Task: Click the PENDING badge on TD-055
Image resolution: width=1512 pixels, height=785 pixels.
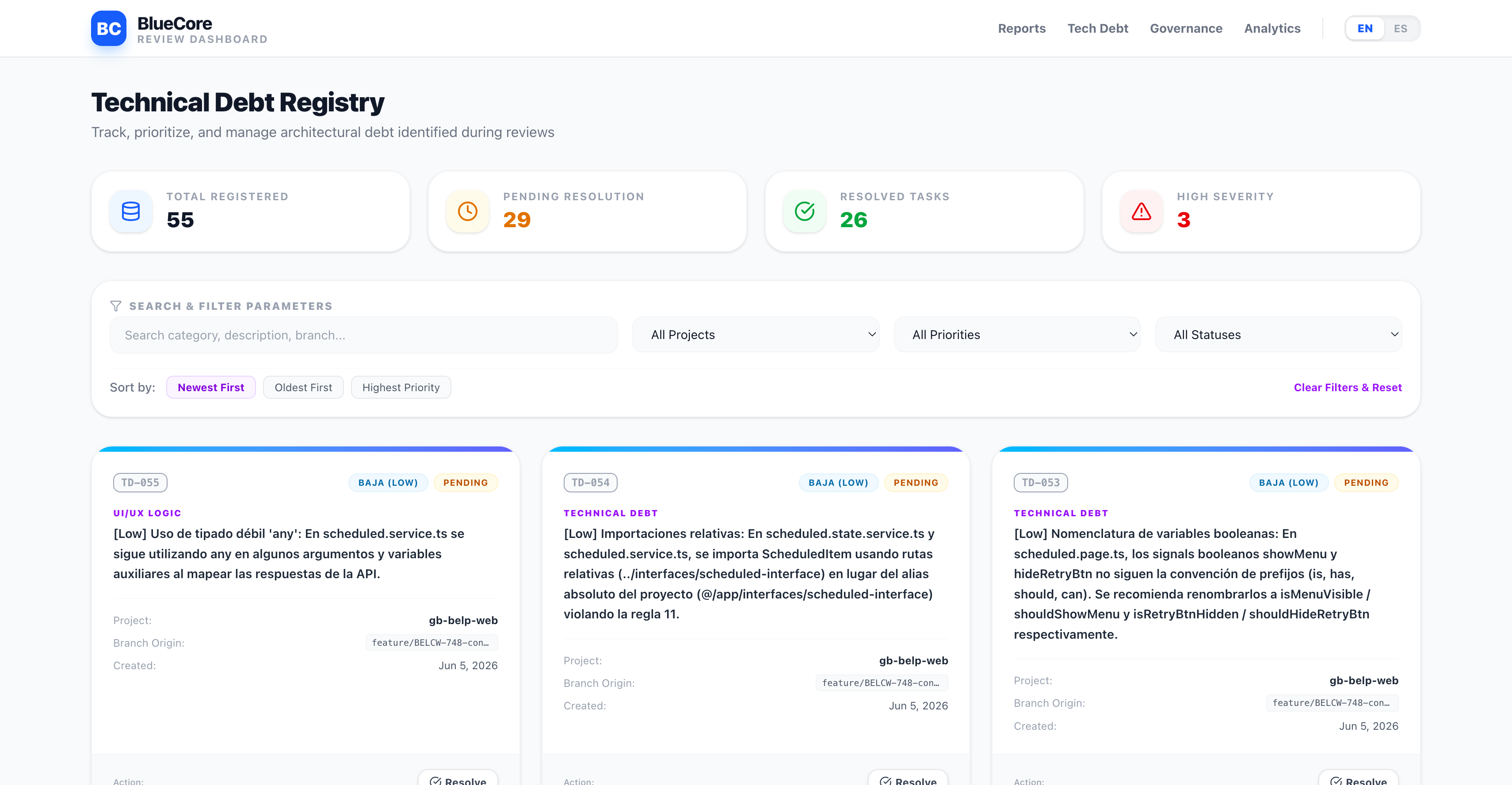Action: click(x=466, y=482)
